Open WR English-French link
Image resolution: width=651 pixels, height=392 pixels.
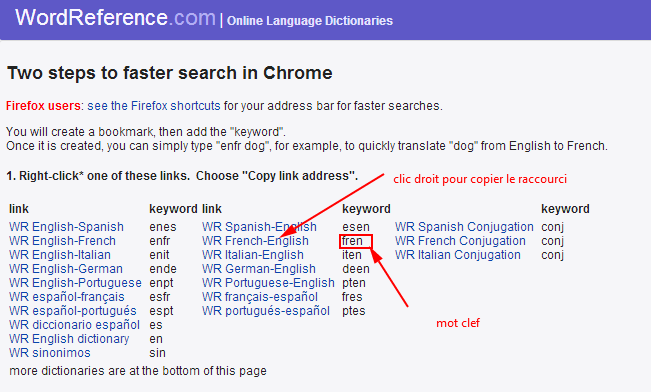(x=62, y=241)
